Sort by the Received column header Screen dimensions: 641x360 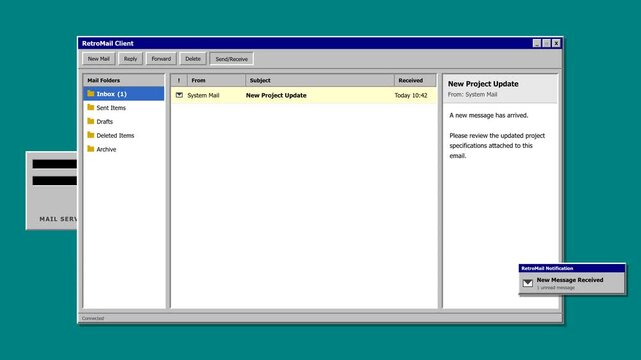415,80
